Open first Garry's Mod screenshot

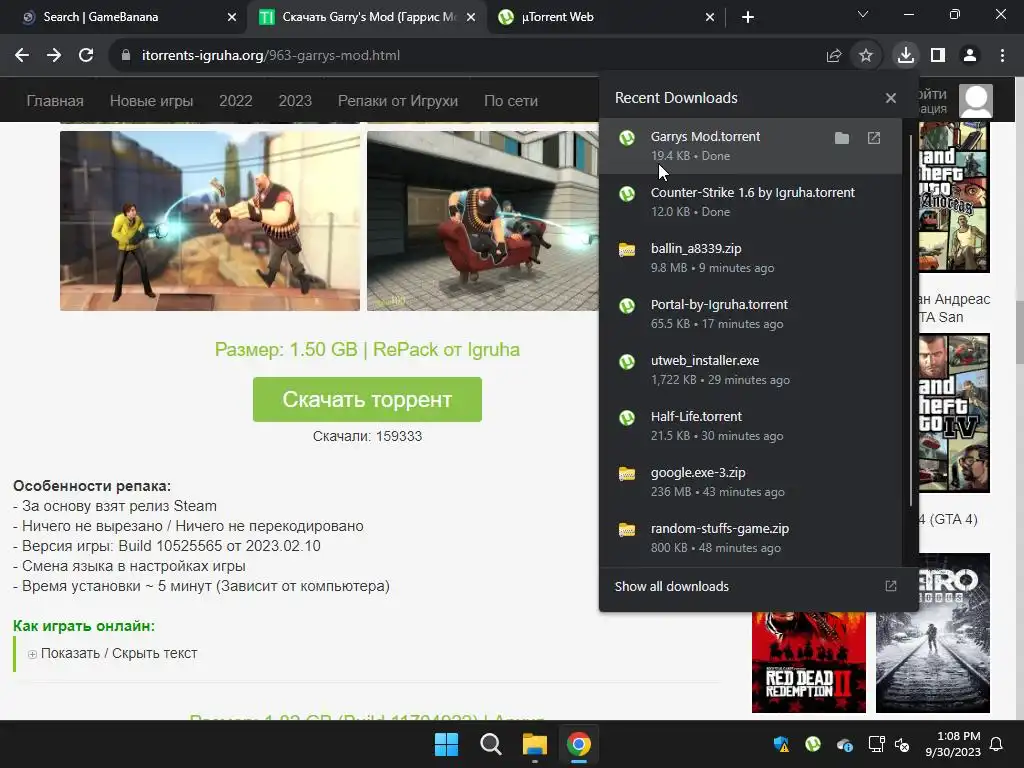coord(210,221)
